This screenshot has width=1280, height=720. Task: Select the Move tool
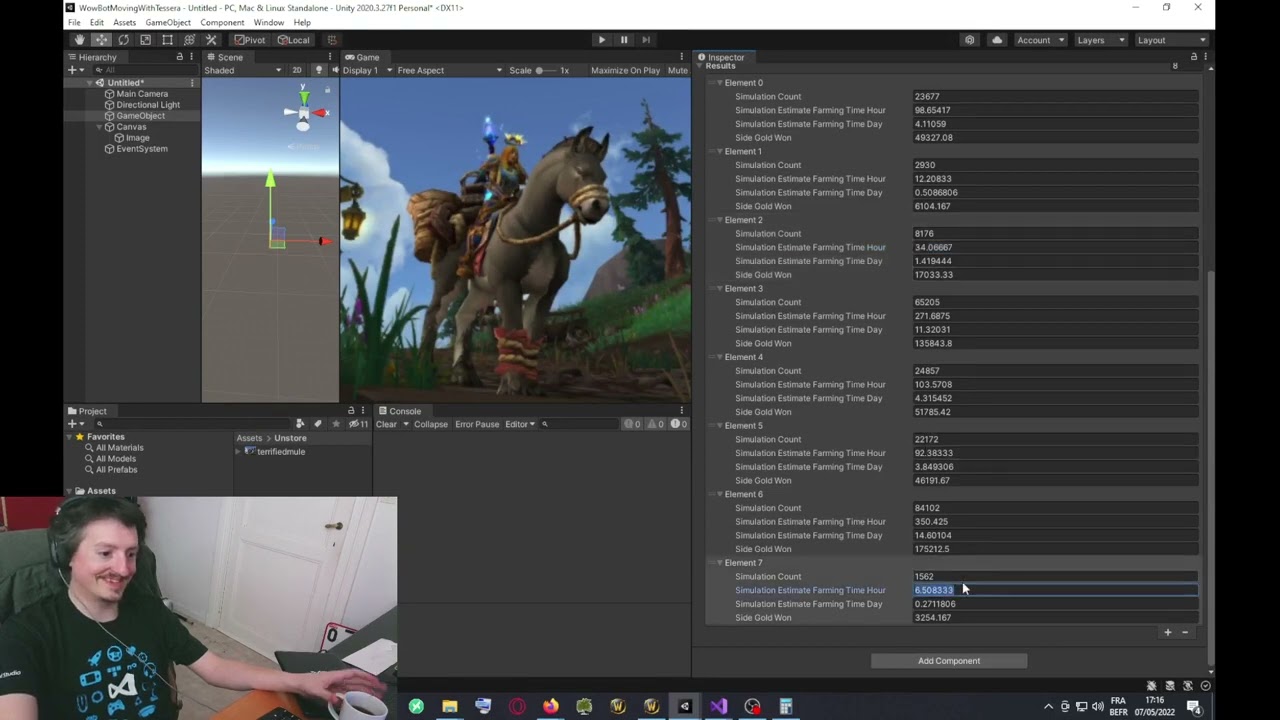(101, 40)
